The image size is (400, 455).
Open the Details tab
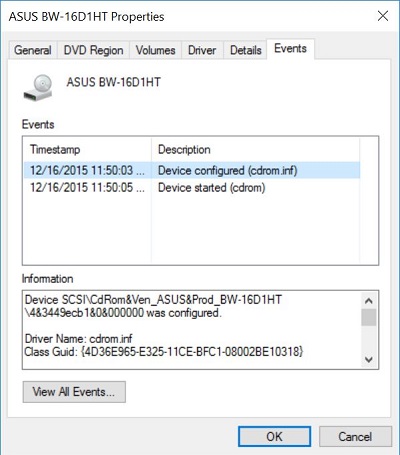tap(246, 50)
